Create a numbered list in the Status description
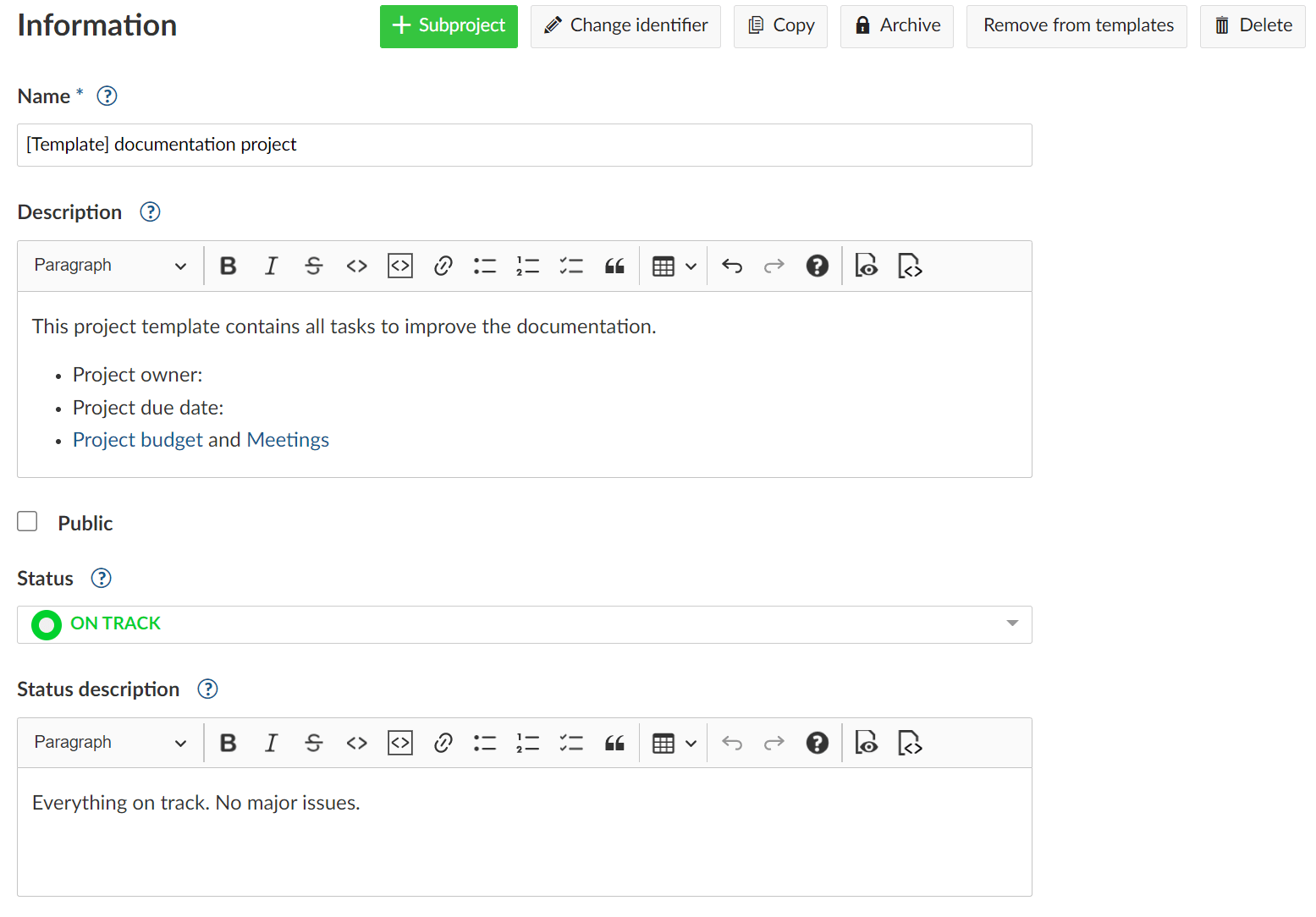Image resolution: width=1316 pixels, height=917 pixels. point(527,743)
